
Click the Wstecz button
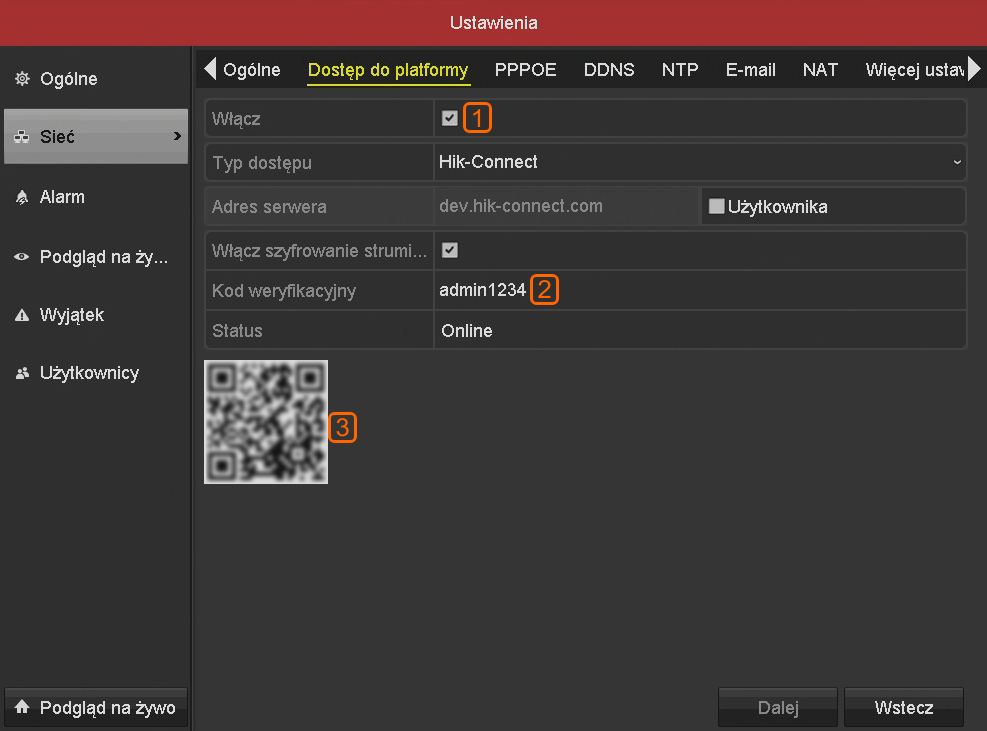tap(903, 708)
